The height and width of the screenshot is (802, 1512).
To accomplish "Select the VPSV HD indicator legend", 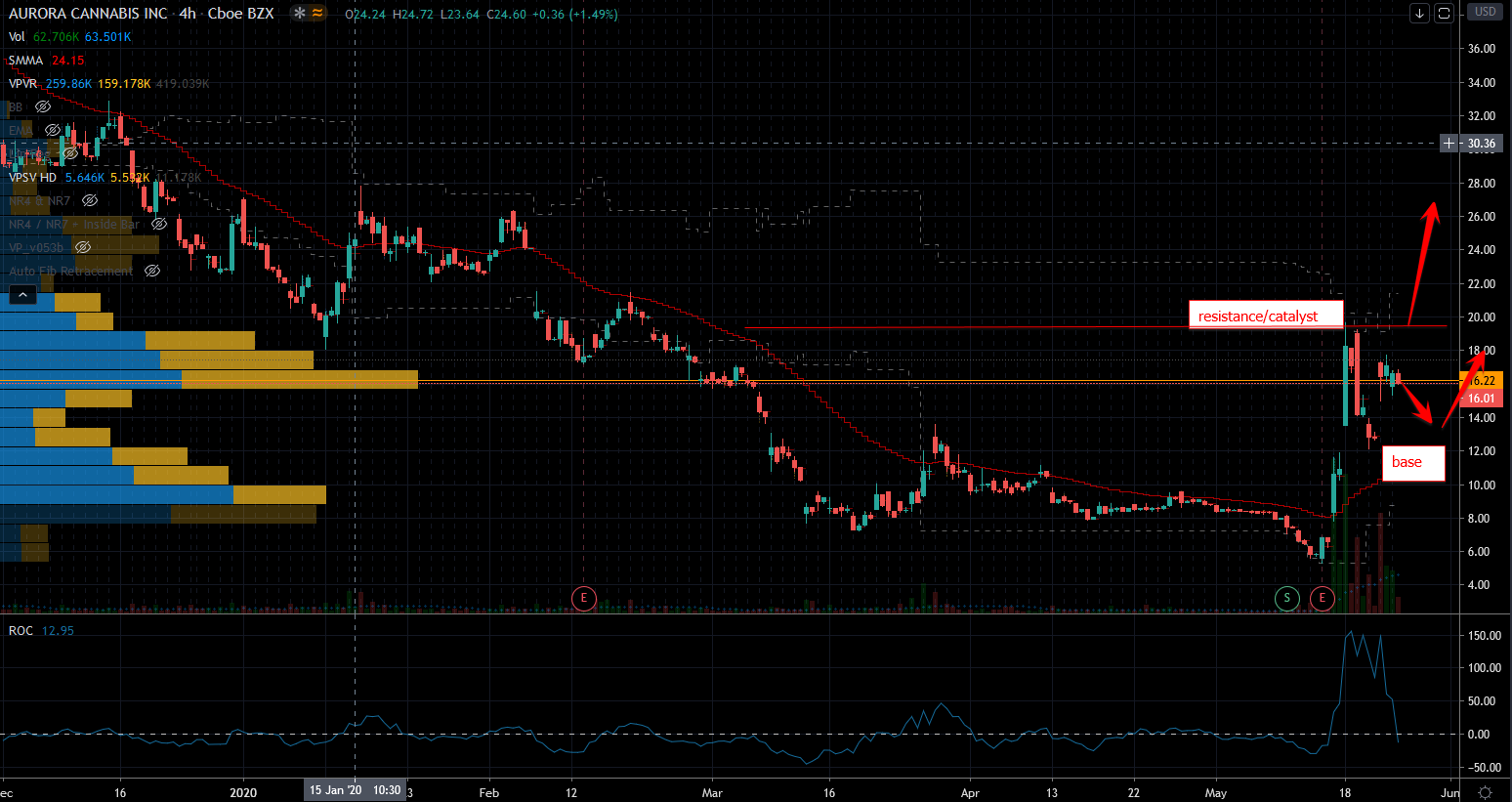I will click(x=33, y=178).
